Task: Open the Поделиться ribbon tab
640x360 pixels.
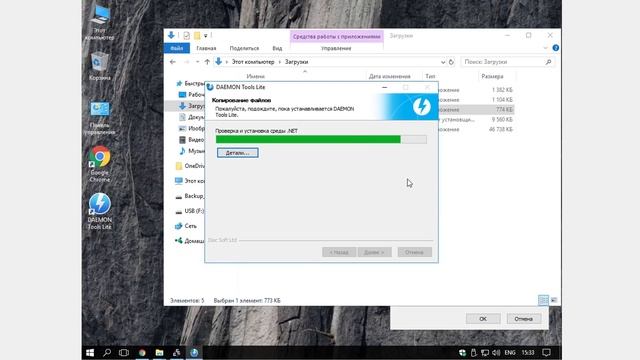Action: tap(244, 48)
